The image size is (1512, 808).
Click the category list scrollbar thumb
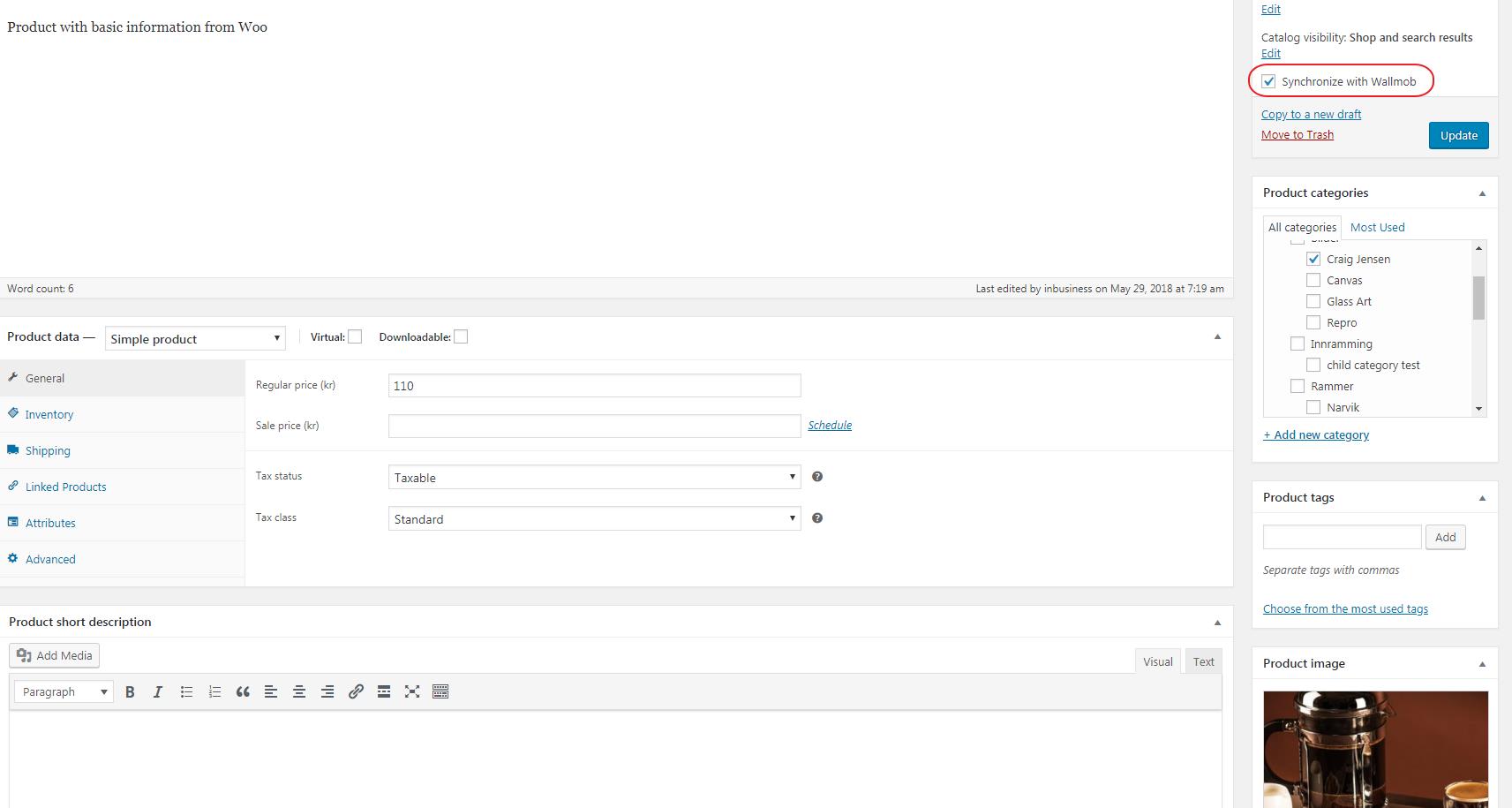[1478, 298]
